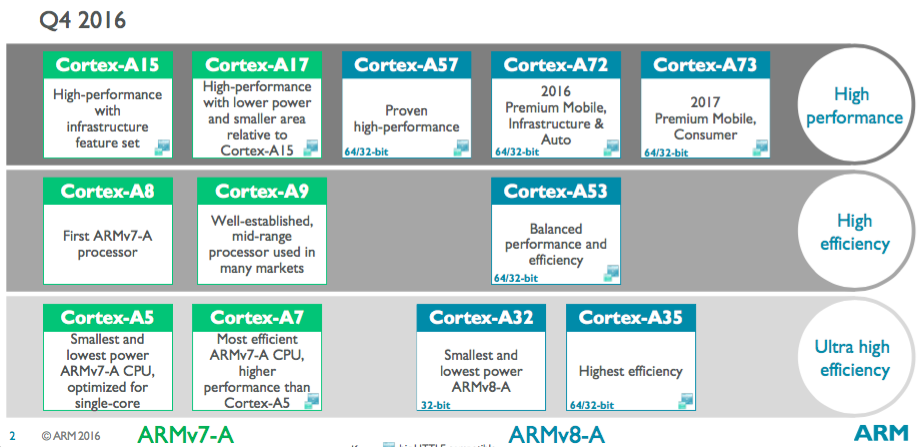
Task: Select the Cortex-A5 header
Action: pos(108,317)
